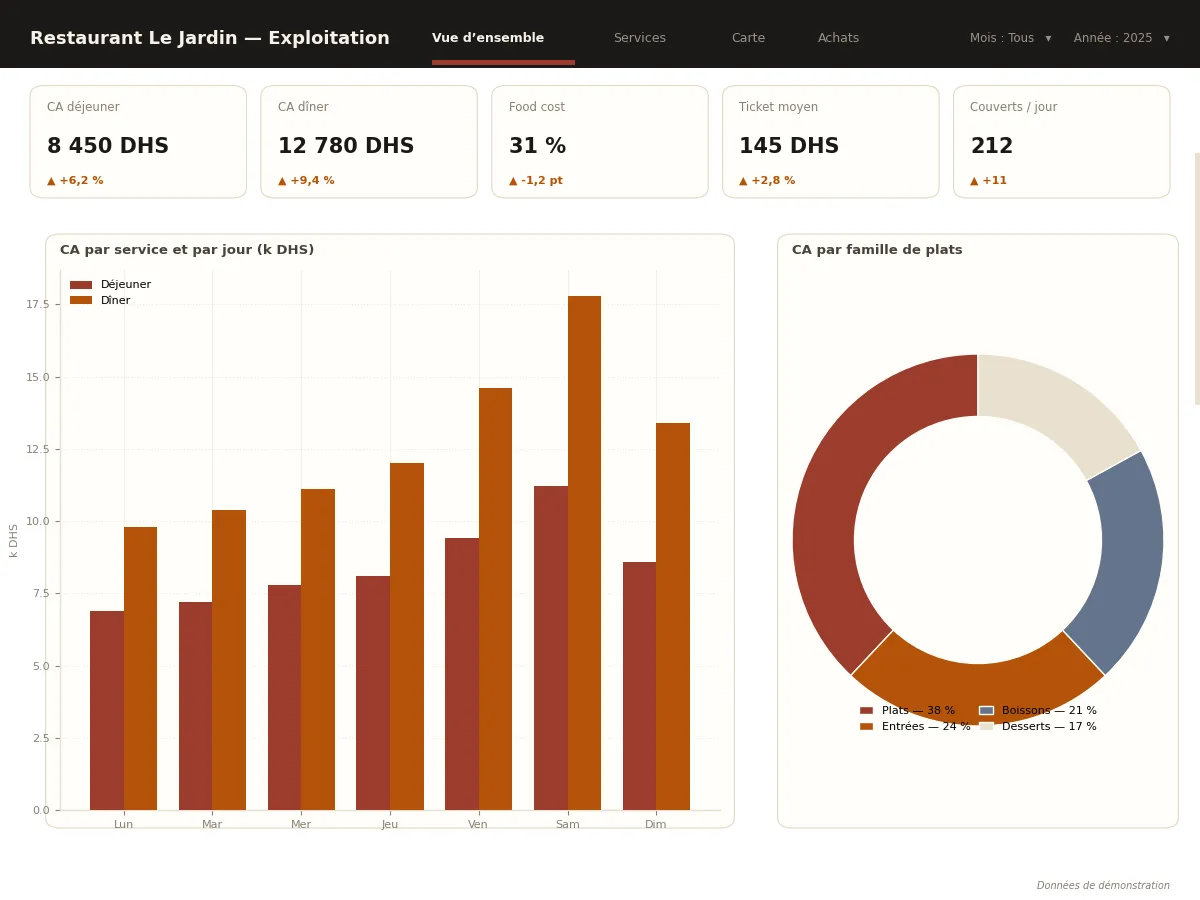Screen dimensions: 1200x900
Task: Click the CA par service et par jour title
Action: [187, 250]
